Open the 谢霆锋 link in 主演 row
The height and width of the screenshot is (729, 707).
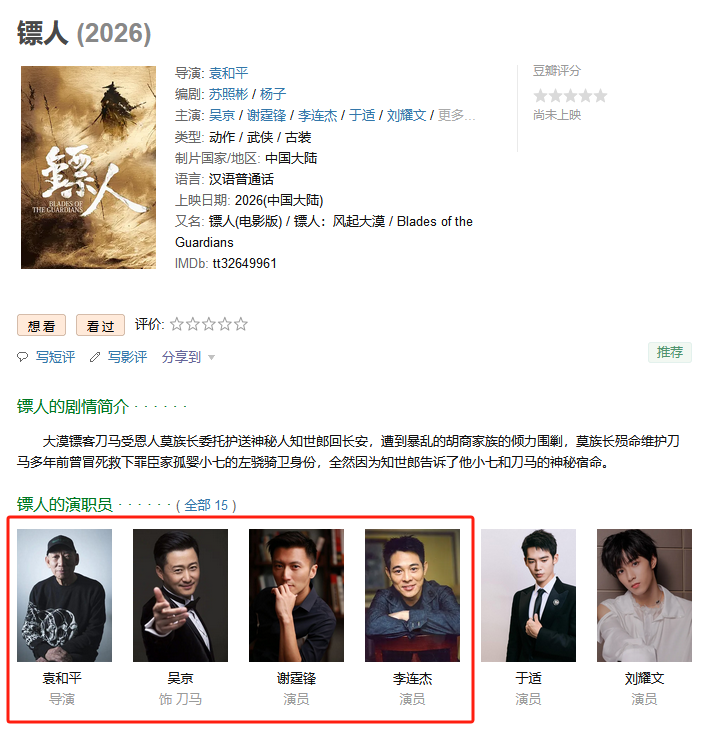tap(266, 115)
